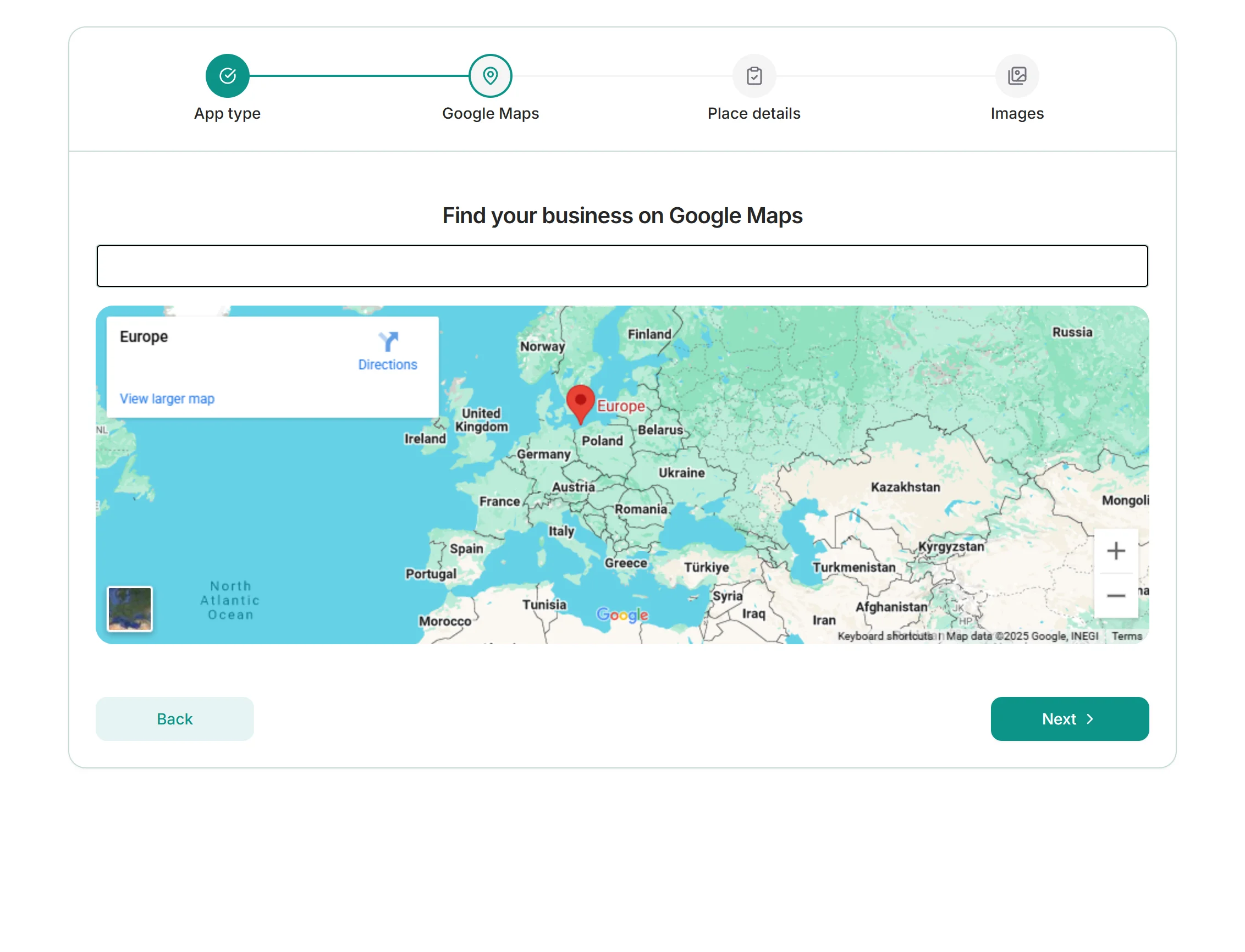Click the Portugal label on the map

click(x=431, y=574)
